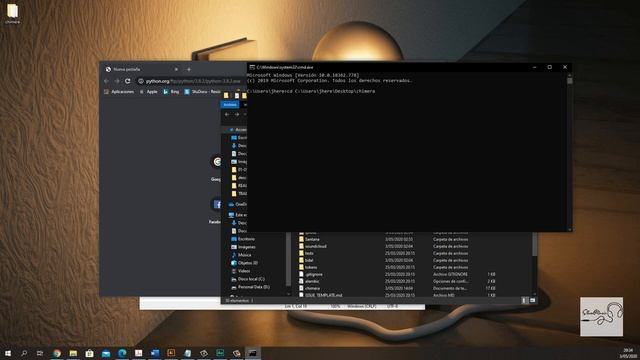Viewport: 640px width, 360px height.
Task: Open File Explorer from the taskbar
Action: (73, 353)
